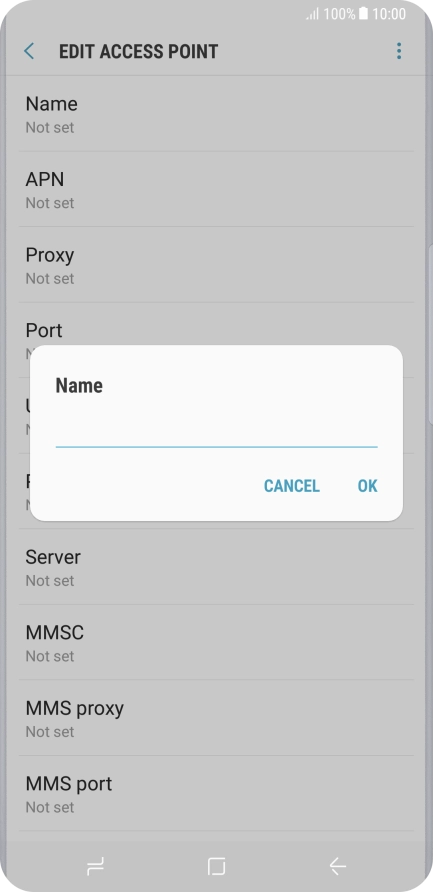
Task: Tap the home navigation button
Action: pyautogui.click(x=216, y=866)
